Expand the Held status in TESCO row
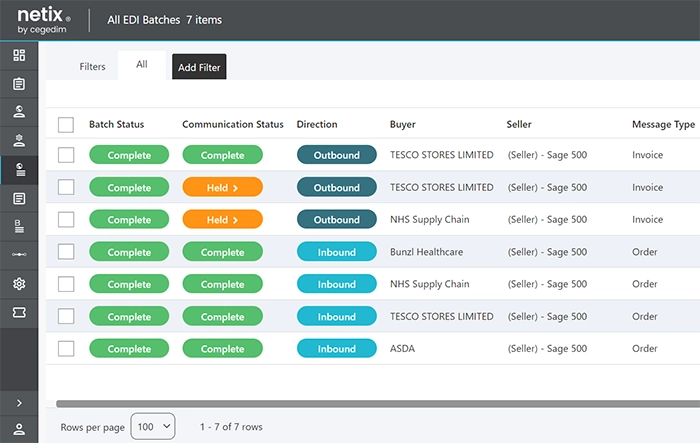Screen dimensions: 700x443 (x=222, y=187)
